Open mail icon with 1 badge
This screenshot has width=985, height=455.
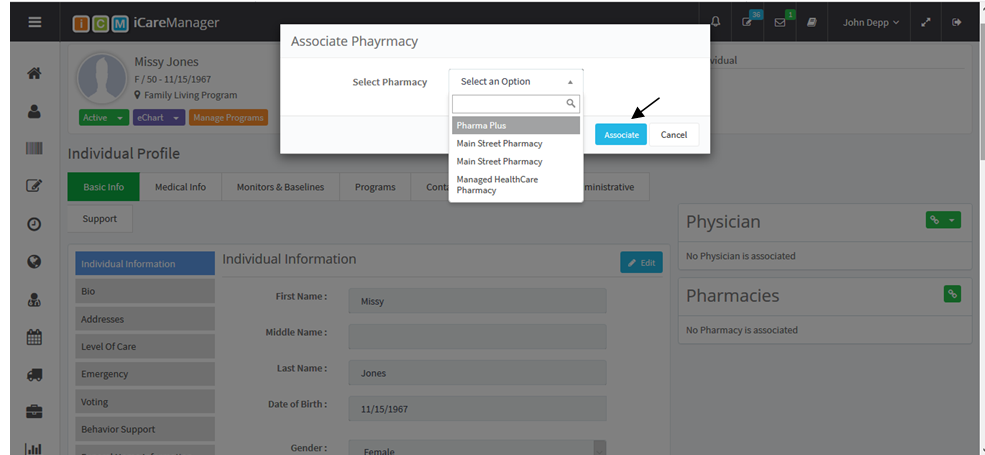781,21
